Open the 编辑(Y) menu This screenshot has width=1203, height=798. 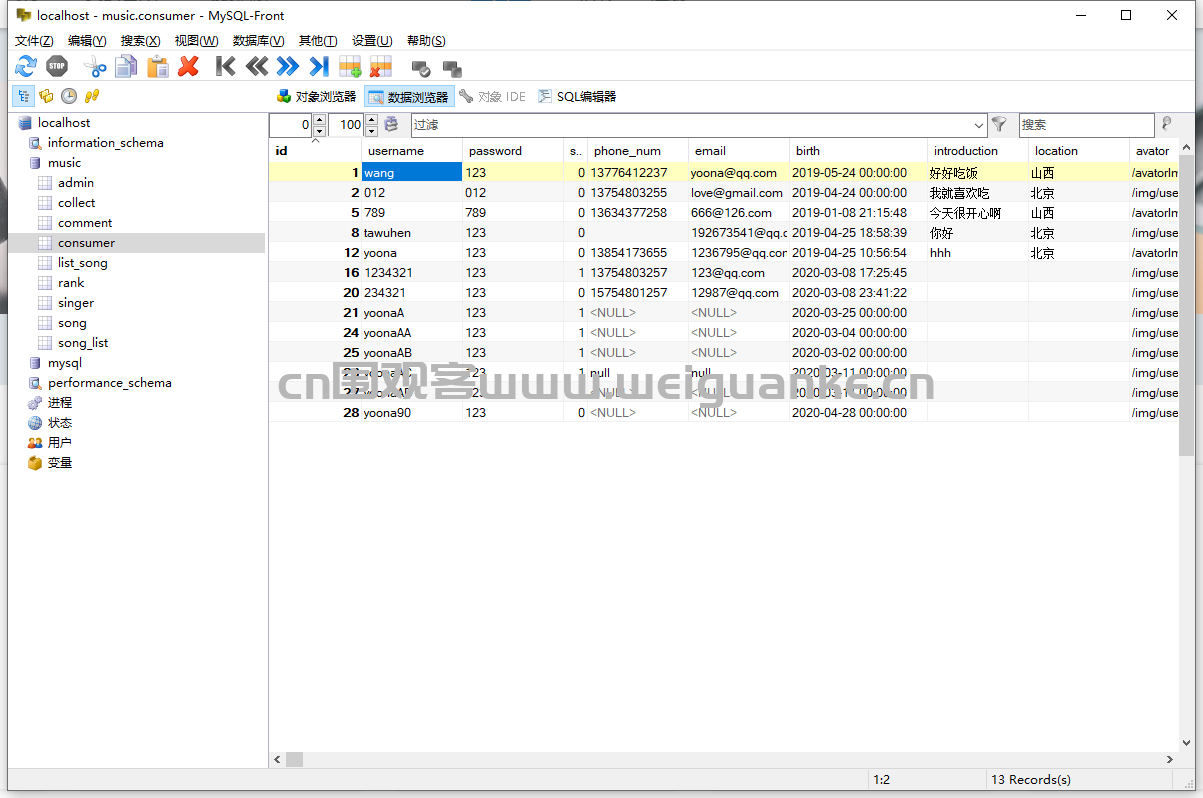tap(87, 40)
